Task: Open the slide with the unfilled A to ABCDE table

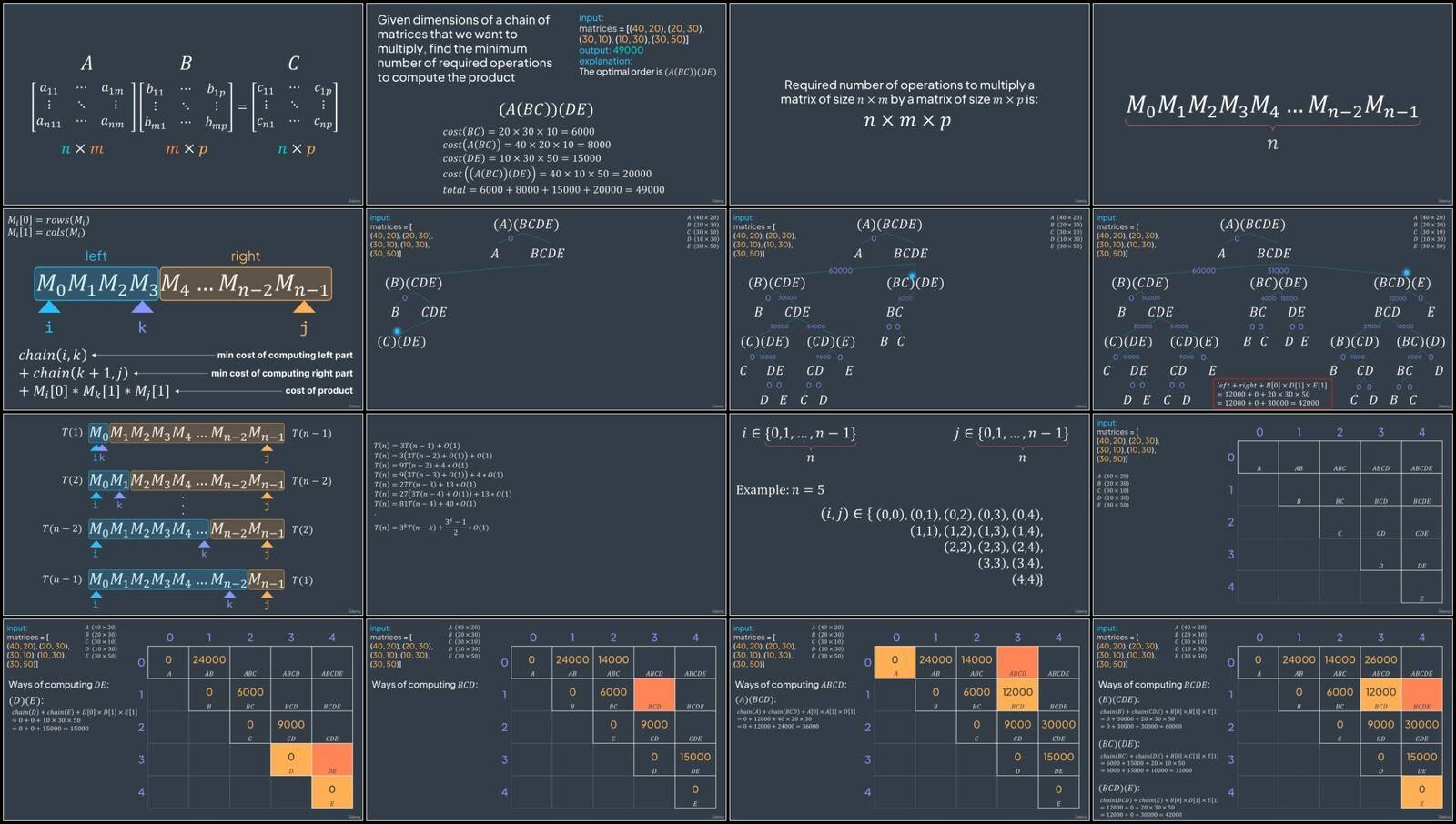Action: [1272, 515]
